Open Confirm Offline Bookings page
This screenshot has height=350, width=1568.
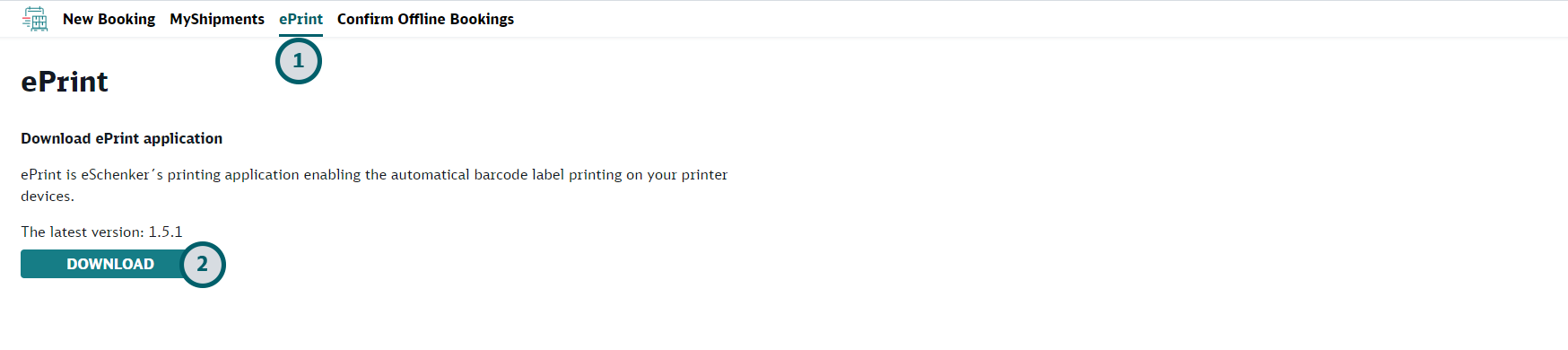point(425,19)
